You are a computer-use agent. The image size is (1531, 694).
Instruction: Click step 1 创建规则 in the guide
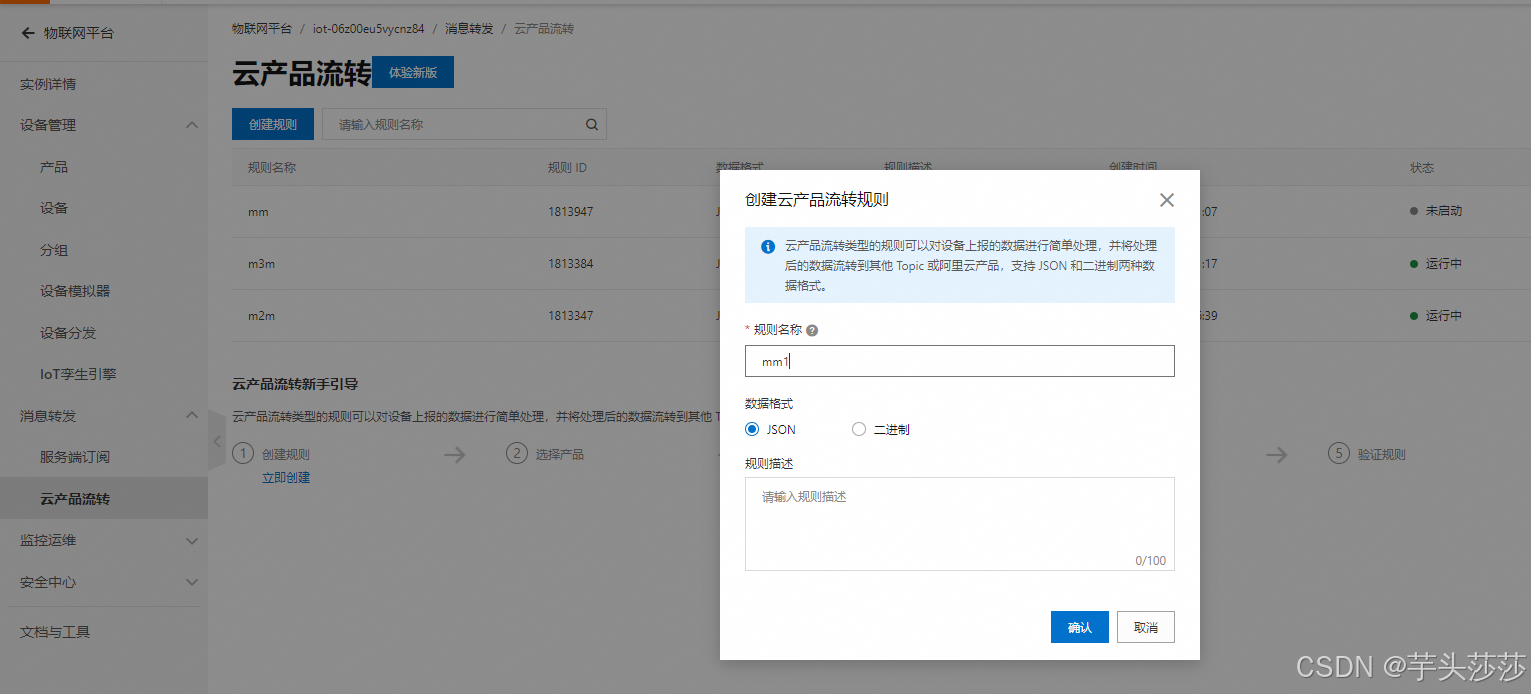tap(272, 454)
